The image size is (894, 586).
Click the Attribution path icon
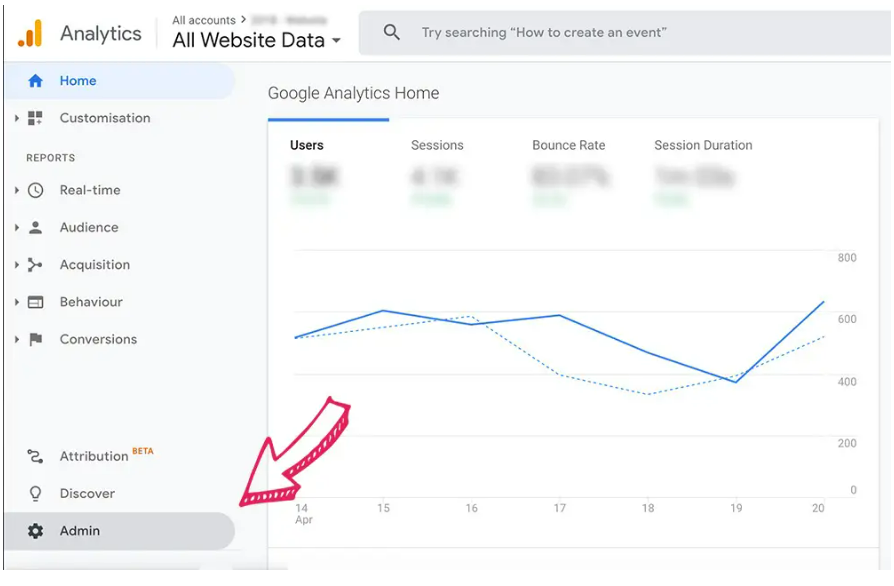pyautogui.click(x=36, y=456)
